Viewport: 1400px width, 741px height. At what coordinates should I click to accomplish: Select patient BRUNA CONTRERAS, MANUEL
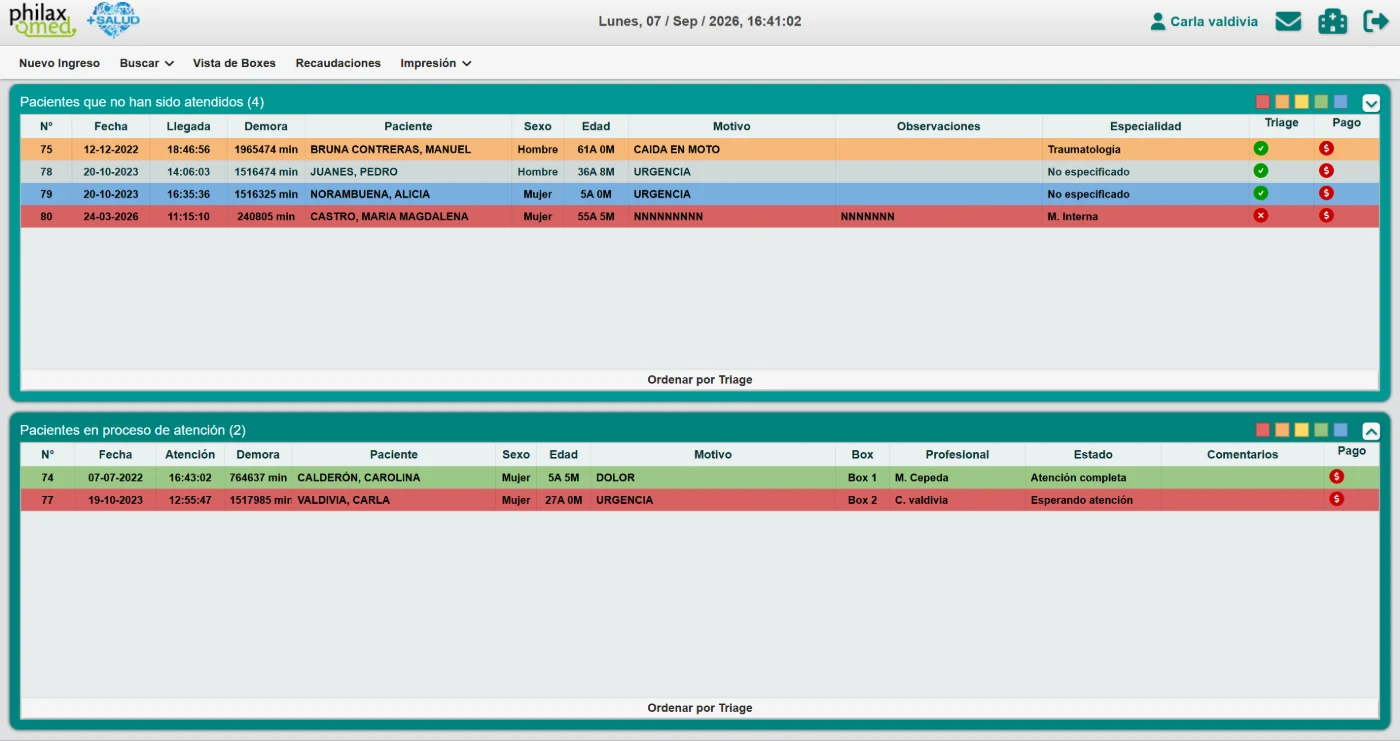[390, 150]
